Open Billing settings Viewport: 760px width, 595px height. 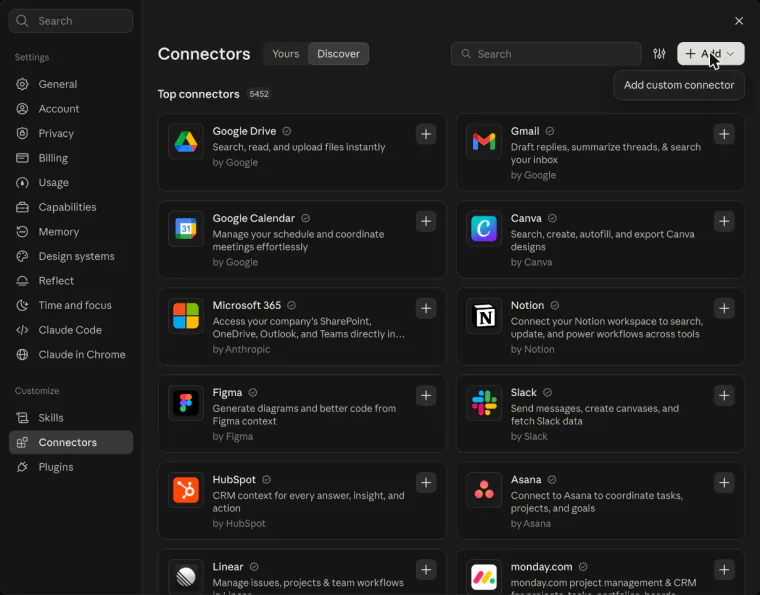click(x=71, y=158)
